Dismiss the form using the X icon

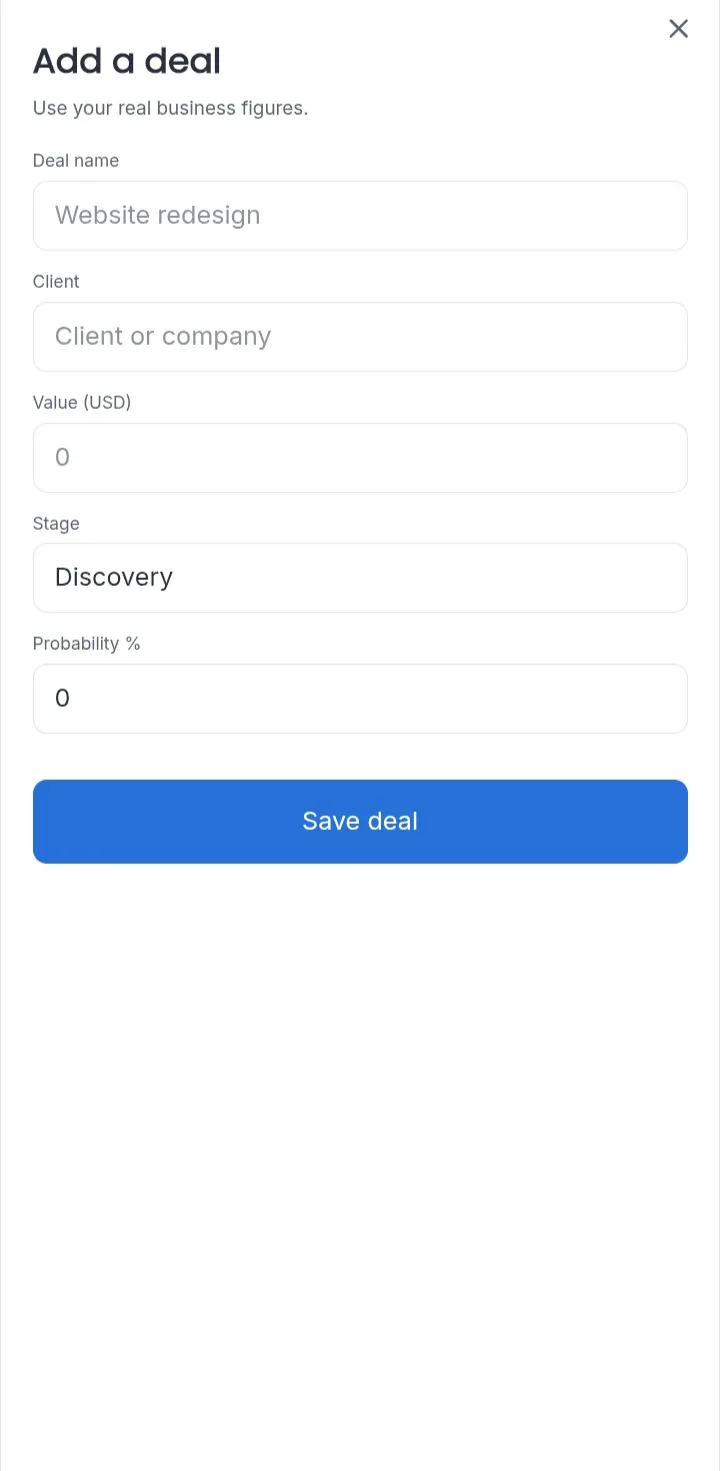point(678,29)
